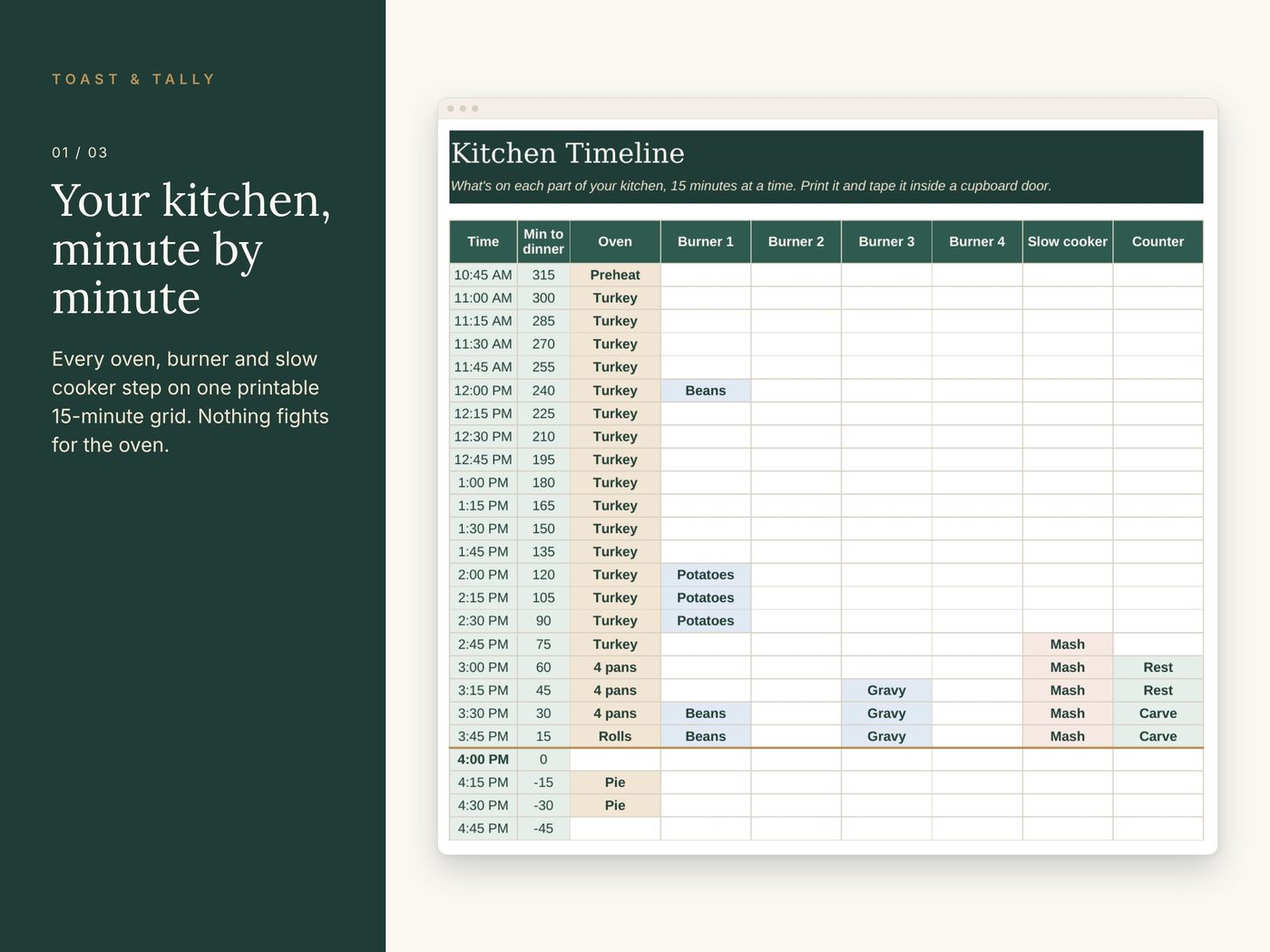Select the Gravy cell at 3:45 PM
Screen dimensions: 1270x952
pos(887,737)
